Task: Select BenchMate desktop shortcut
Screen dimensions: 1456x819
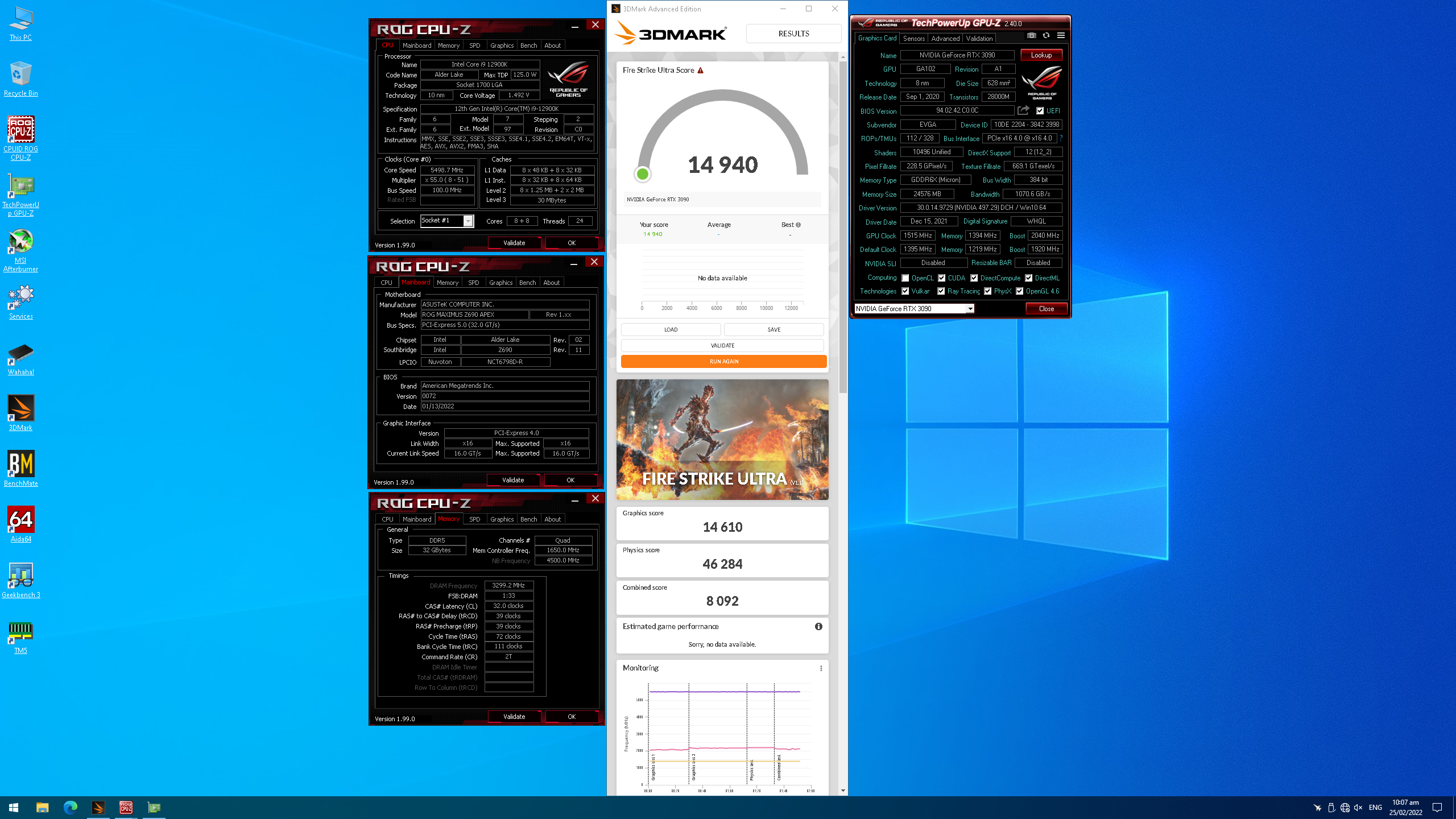Action: 20,469
